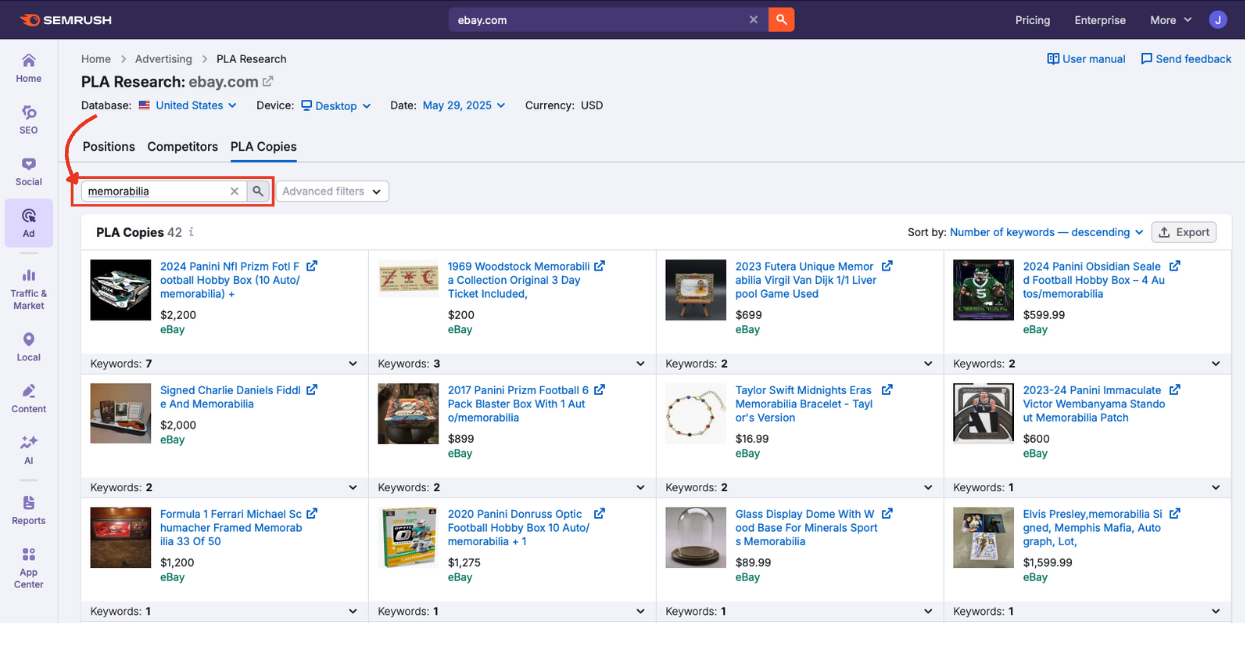Open the Social section in the sidebar
This screenshot has width=1245, height=646.
pos(28,173)
